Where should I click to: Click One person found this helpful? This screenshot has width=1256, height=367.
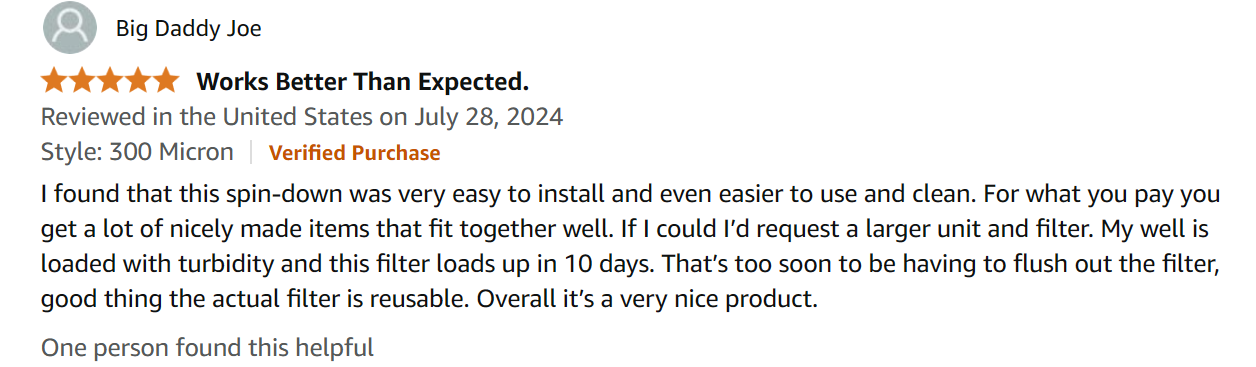pos(207,348)
